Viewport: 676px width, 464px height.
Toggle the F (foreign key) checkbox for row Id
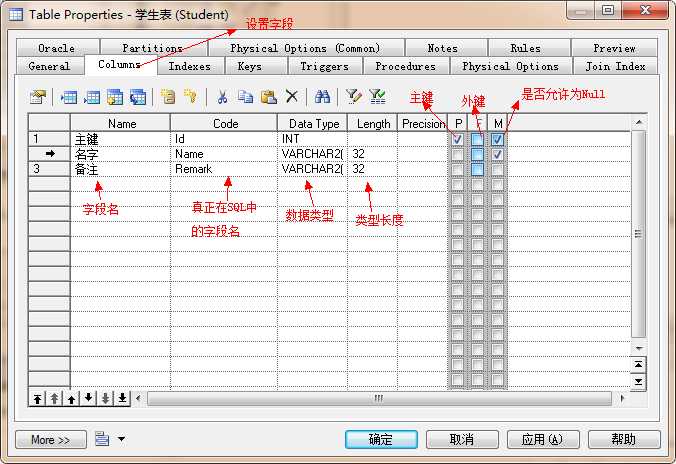tap(477, 139)
